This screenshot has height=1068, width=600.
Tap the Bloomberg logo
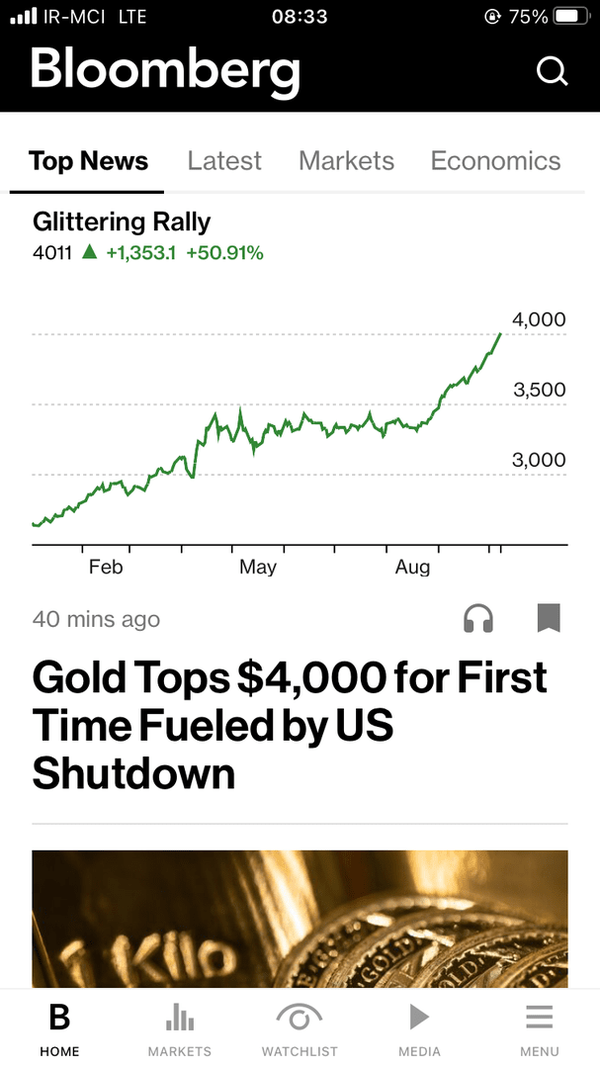[x=165, y=70]
